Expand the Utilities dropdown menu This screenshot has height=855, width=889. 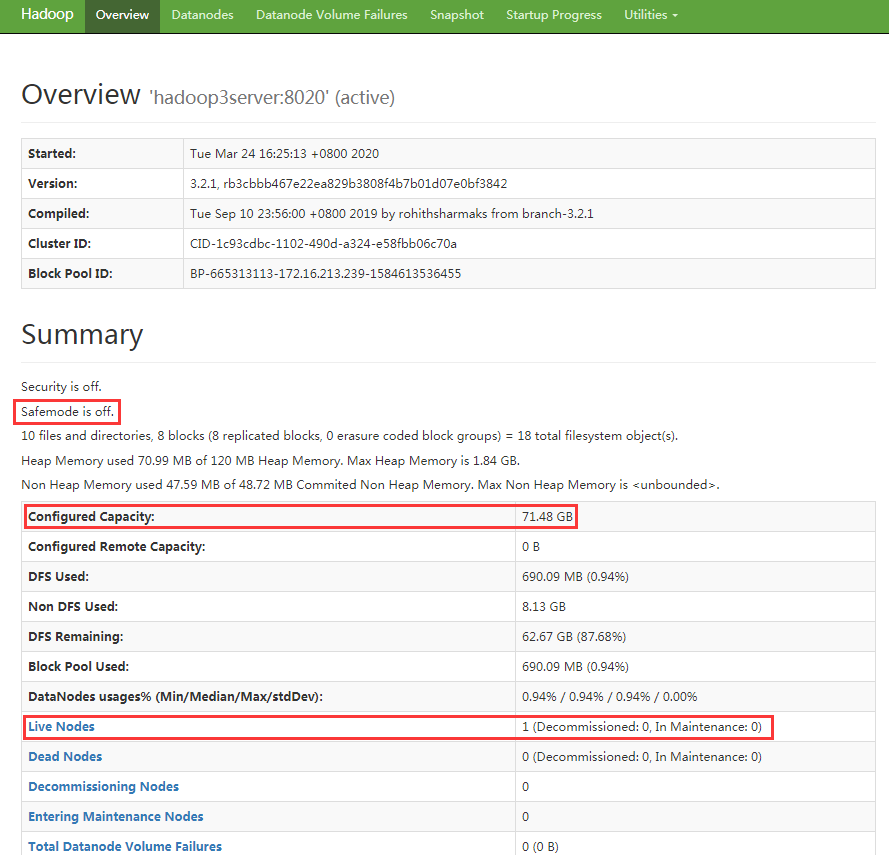(650, 15)
